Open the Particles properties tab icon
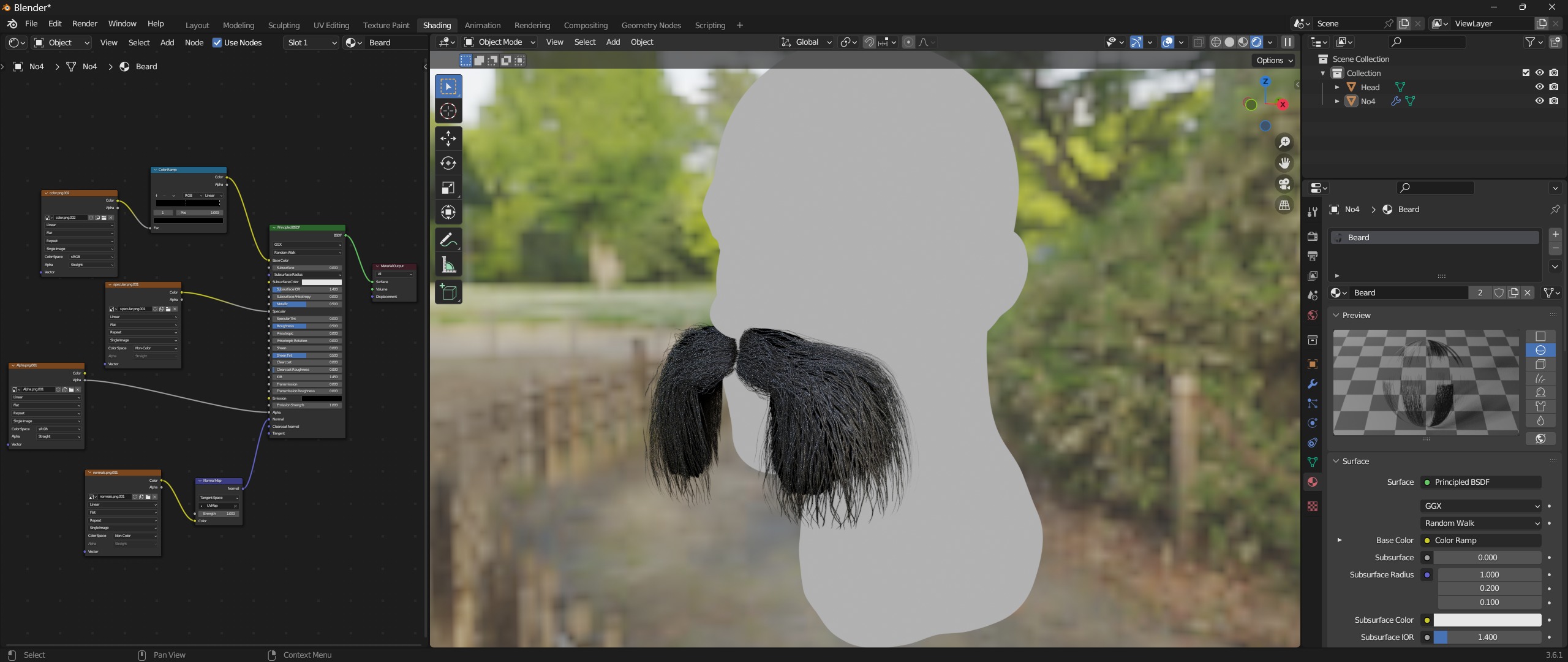 (x=1313, y=403)
